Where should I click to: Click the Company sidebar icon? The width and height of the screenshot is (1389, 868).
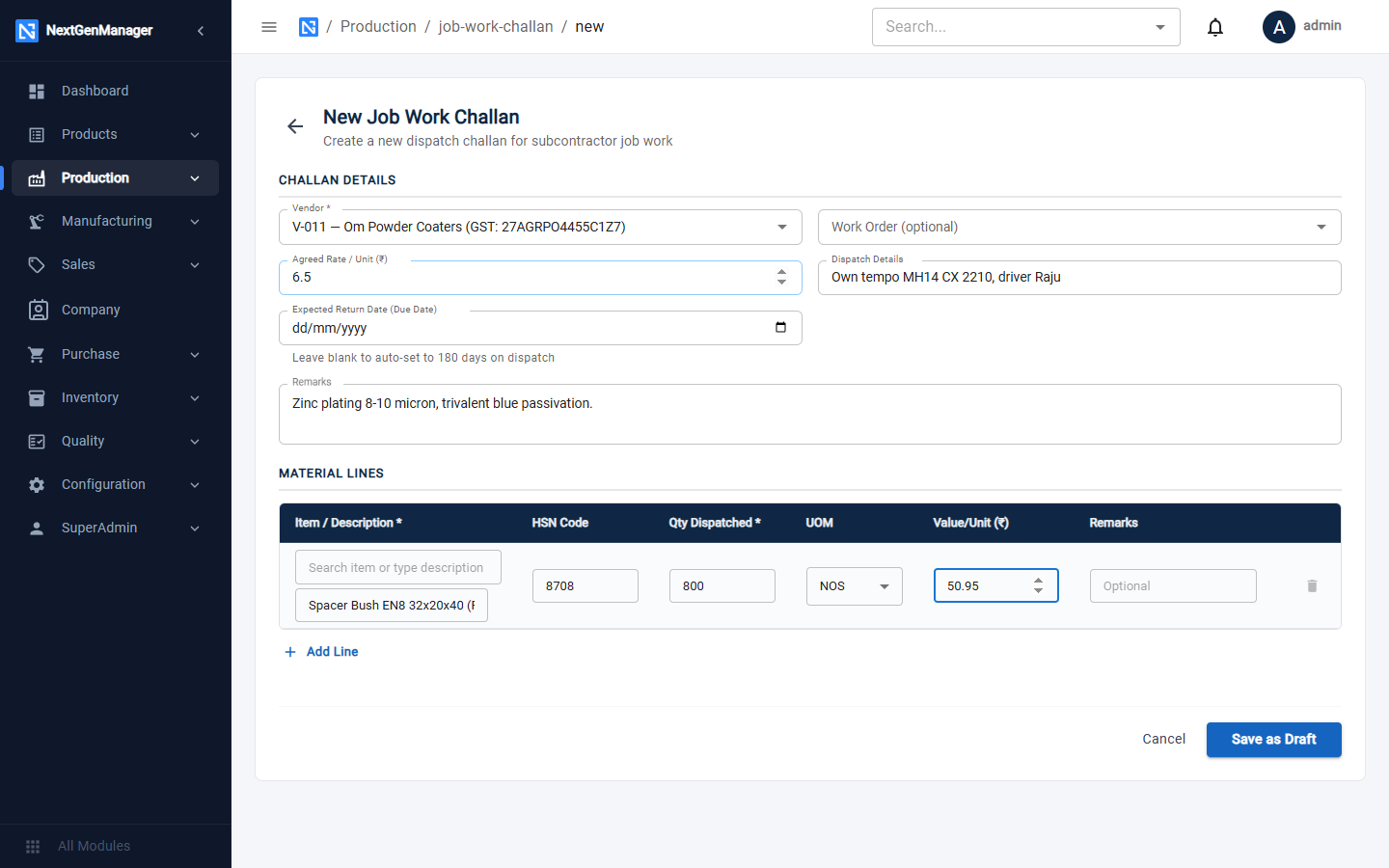click(x=38, y=310)
